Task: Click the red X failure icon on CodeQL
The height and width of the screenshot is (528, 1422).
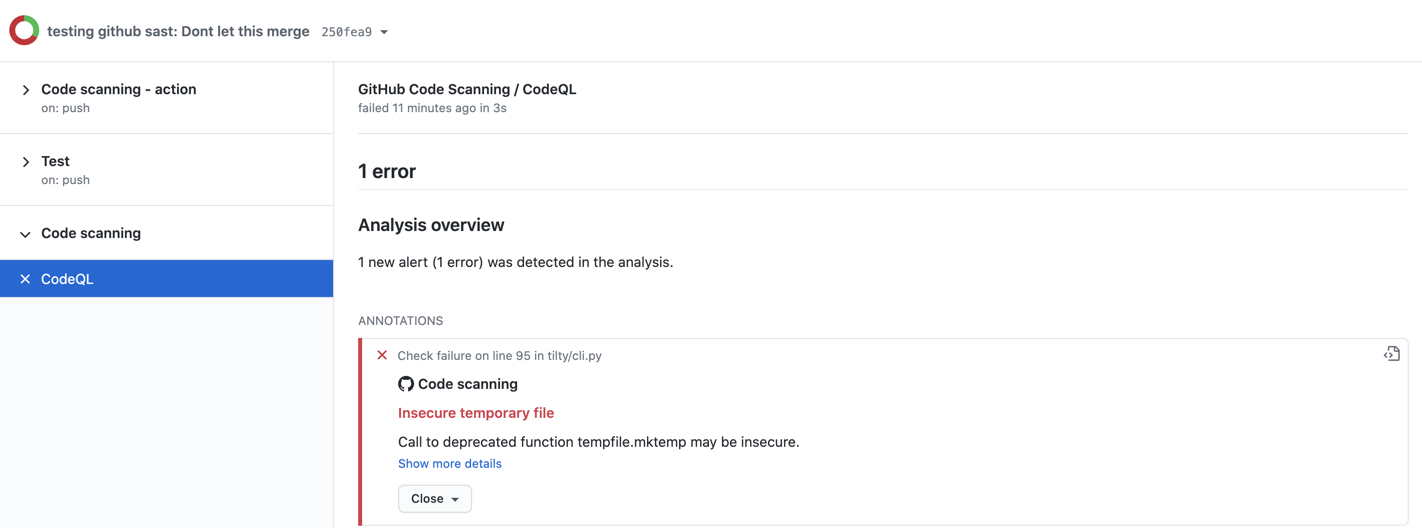Action: [x=25, y=279]
